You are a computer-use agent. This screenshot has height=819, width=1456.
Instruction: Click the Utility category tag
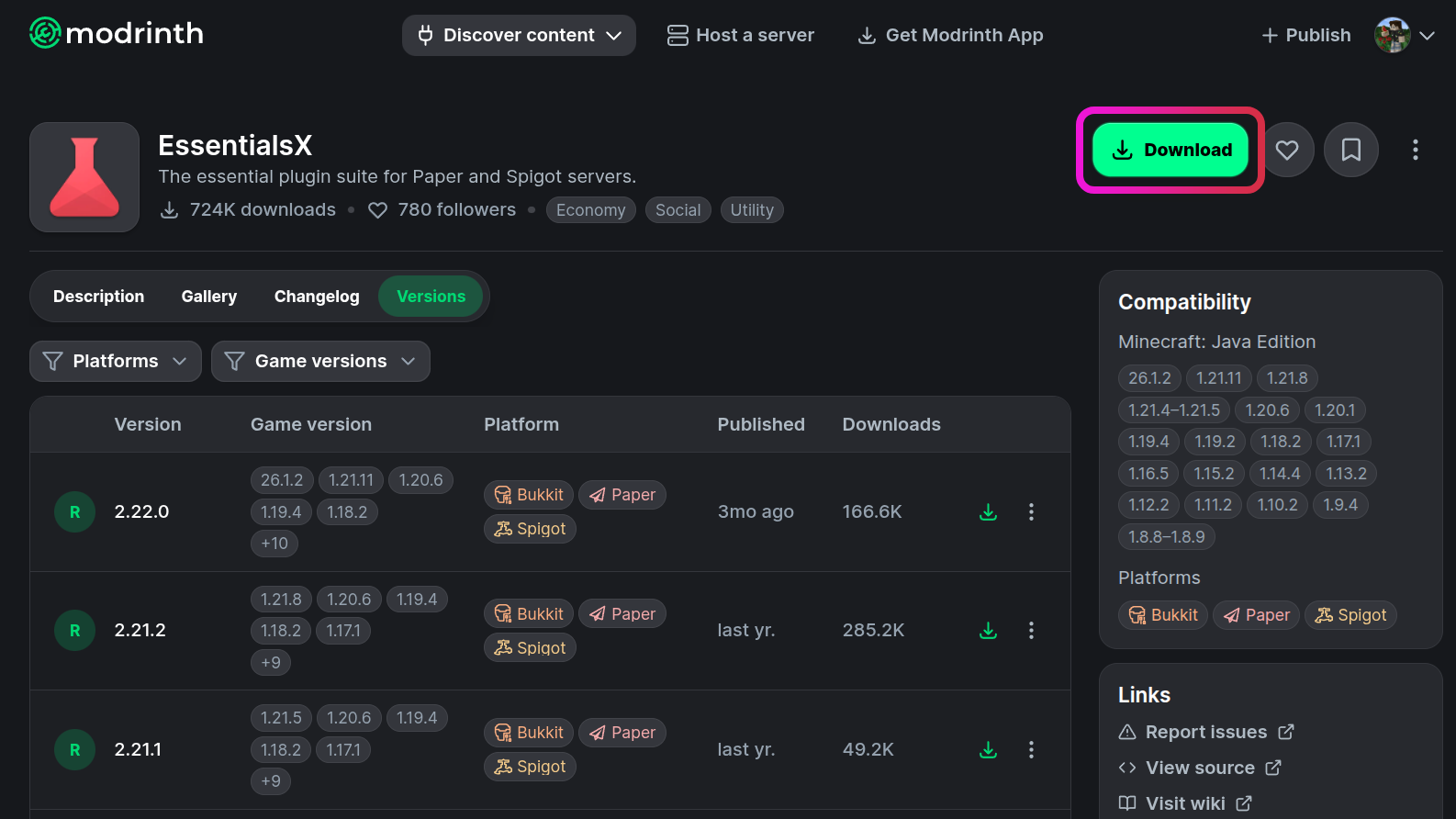point(752,210)
